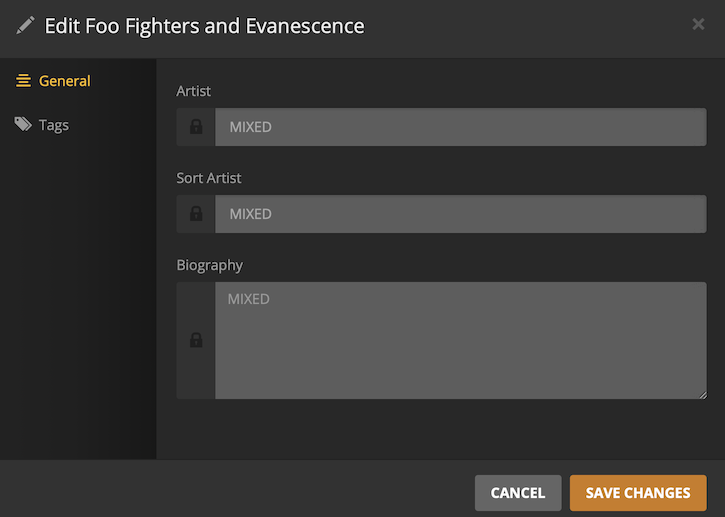Screen dimensions: 725x517
Task: Toggle the lock on the Artist field
Action: pos(196,127)
